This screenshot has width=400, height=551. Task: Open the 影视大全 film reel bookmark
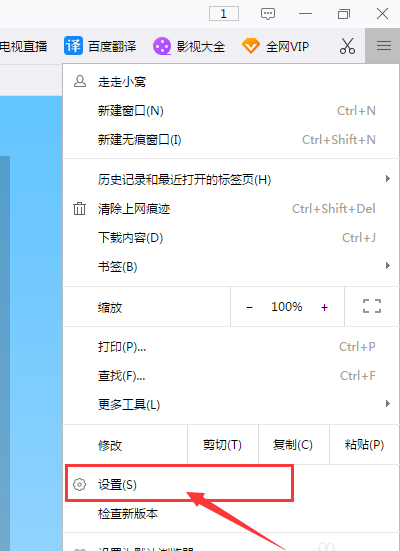162,46
